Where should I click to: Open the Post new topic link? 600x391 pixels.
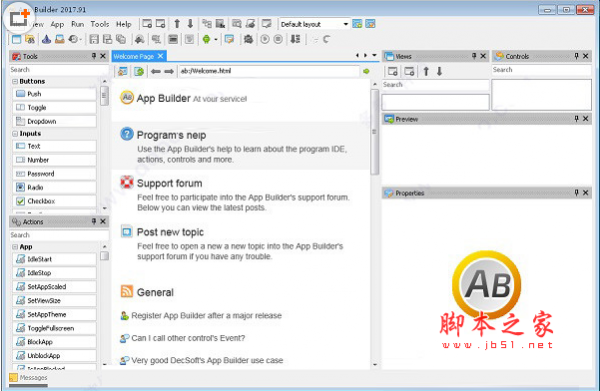(170, 232)
